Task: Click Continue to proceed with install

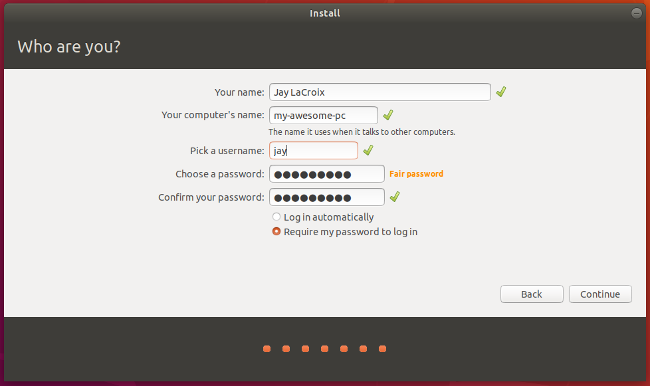Action: pos(600,294)
